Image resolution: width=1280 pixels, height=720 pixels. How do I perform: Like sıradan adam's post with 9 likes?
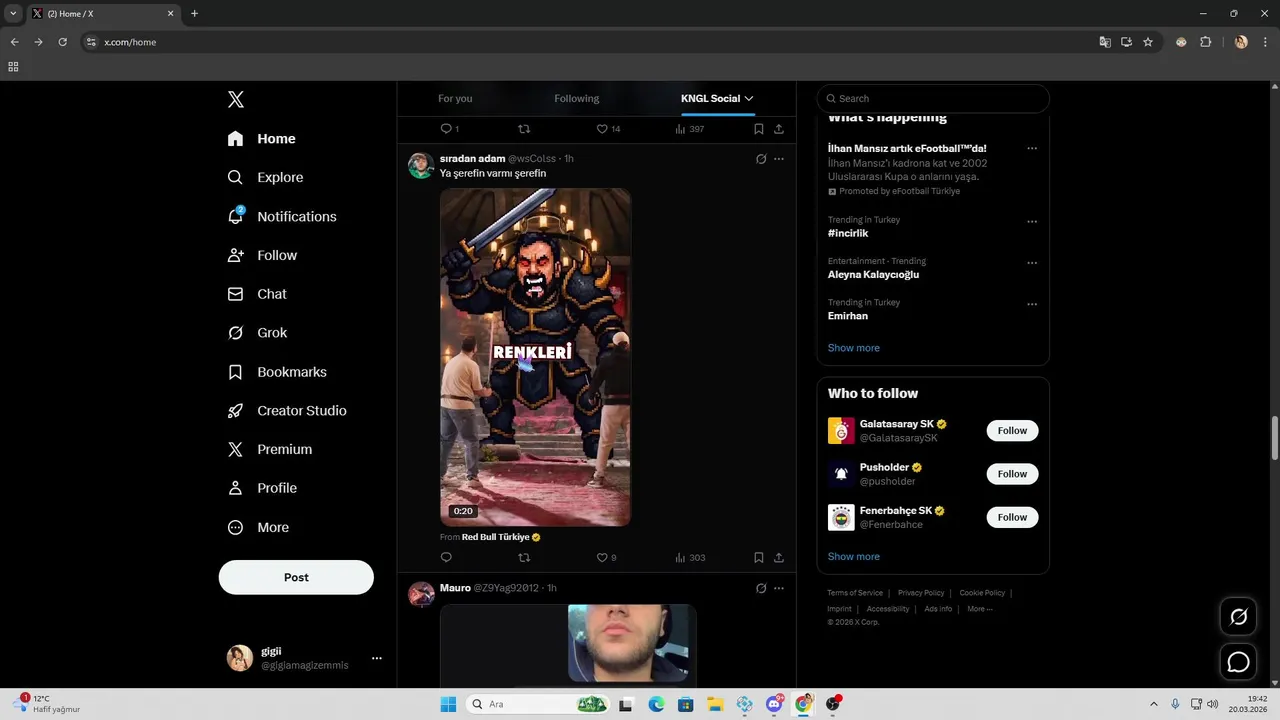(x=606, y=558)
